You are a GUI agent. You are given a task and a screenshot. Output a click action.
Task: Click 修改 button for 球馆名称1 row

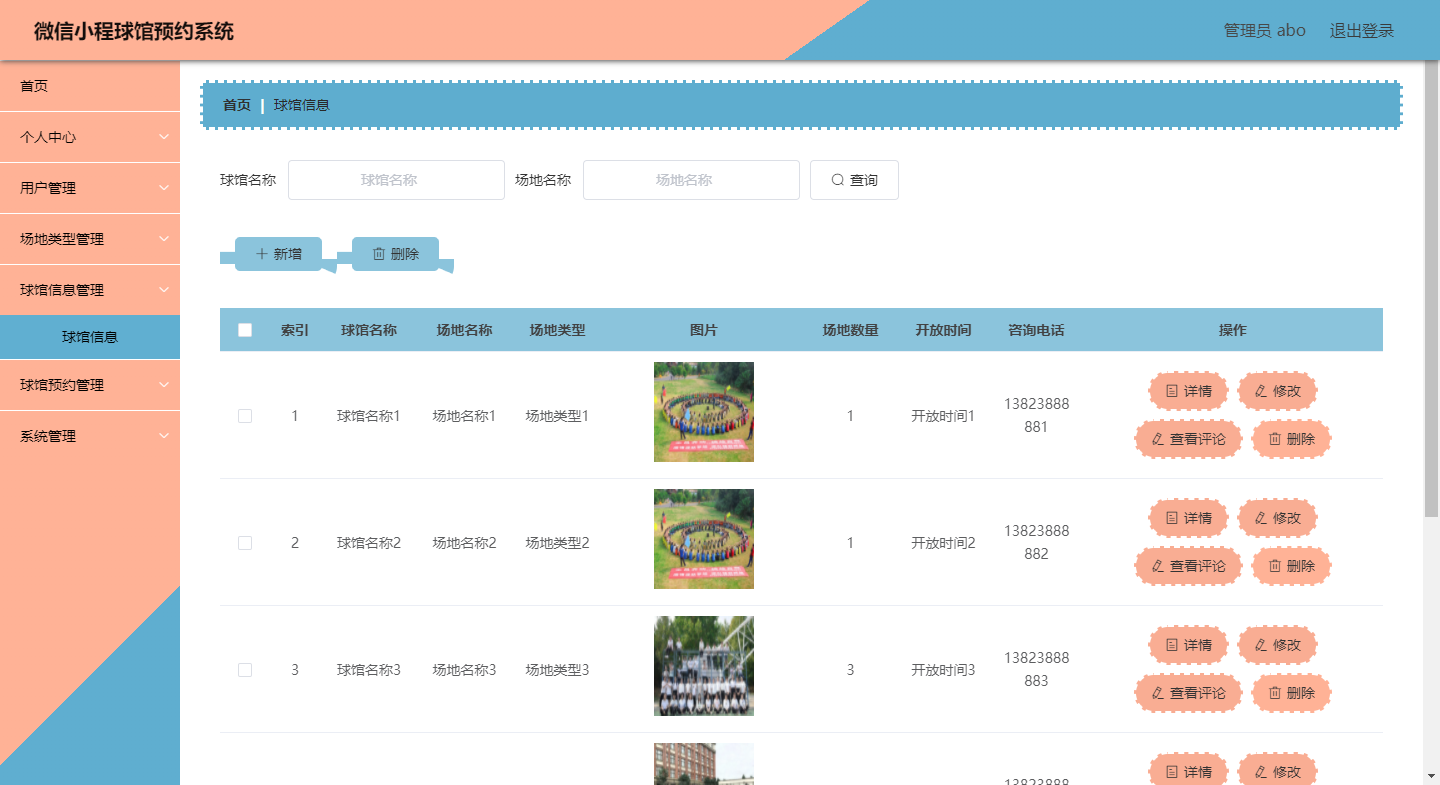(x=1277, y=391)
